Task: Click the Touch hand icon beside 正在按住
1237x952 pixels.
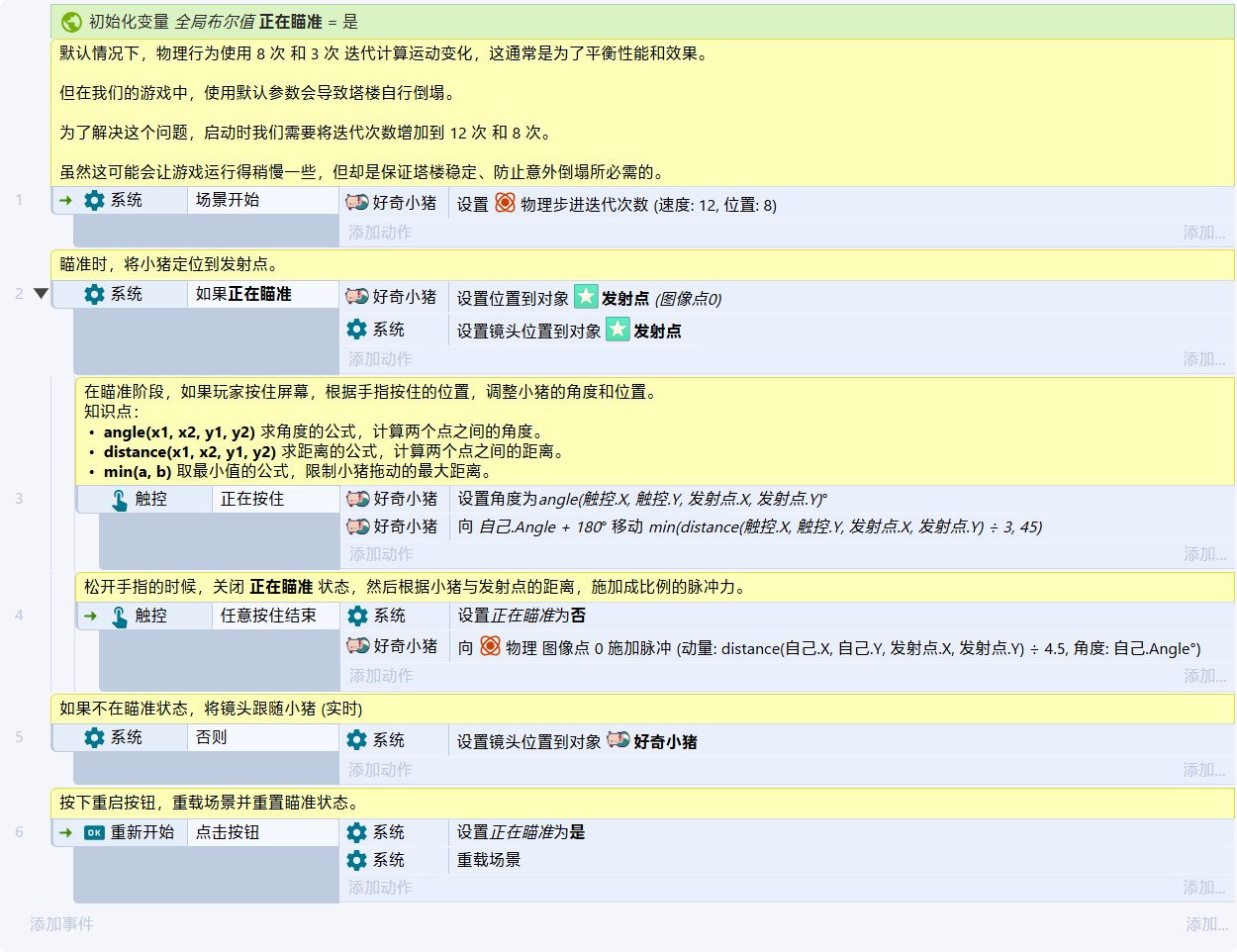Action: click(120, 500)
